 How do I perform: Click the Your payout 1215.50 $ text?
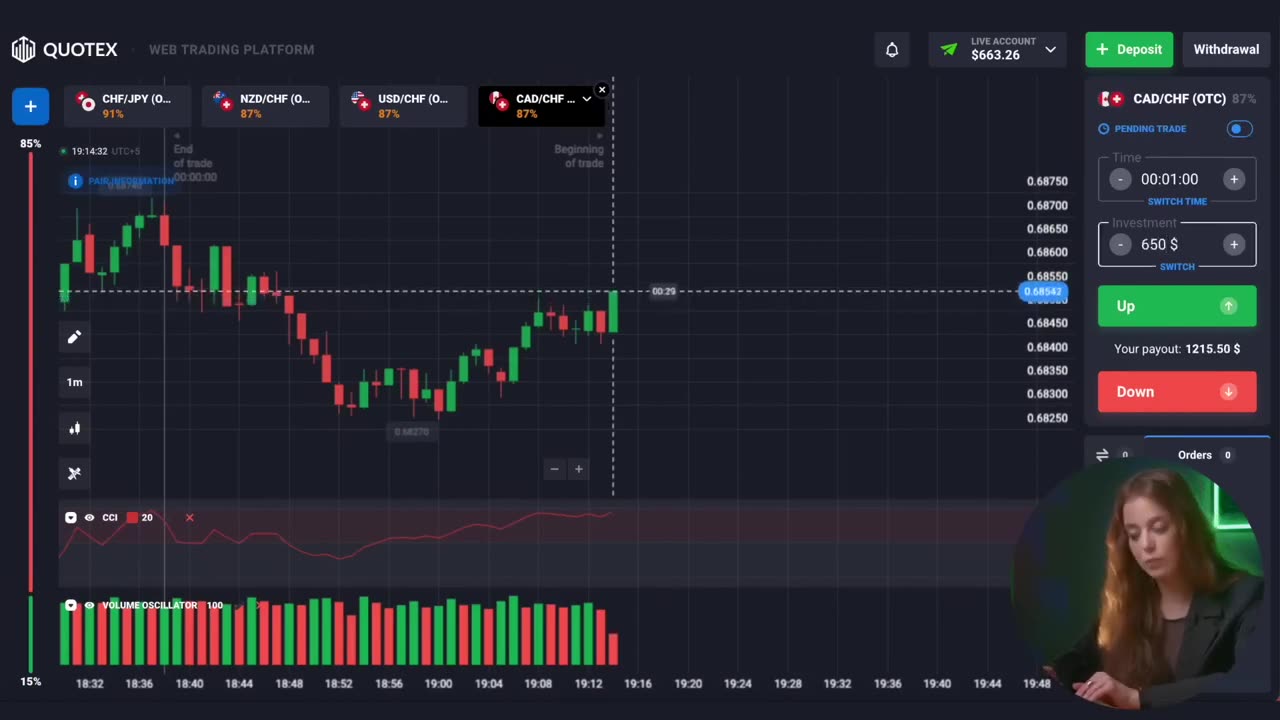point(1177,349)
